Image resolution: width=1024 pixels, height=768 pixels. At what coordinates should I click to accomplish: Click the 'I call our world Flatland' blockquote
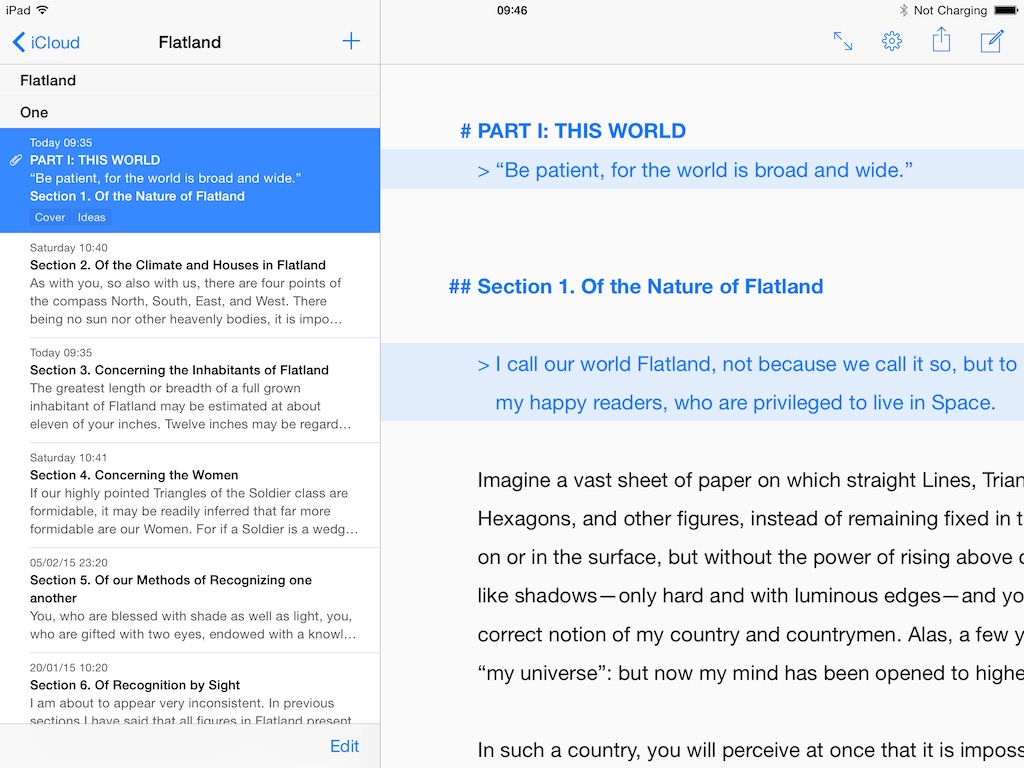702,383
